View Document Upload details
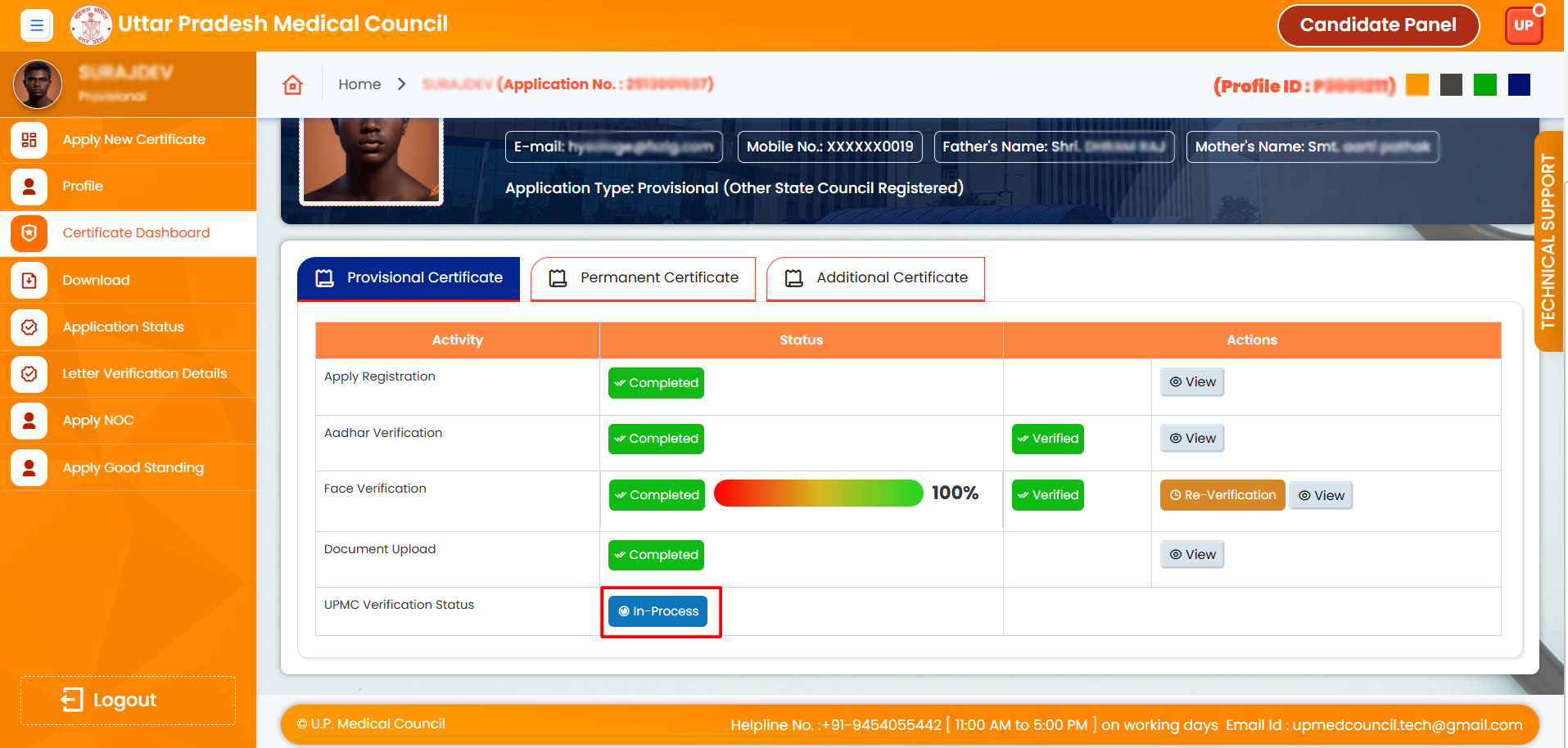The height and width of the screenshot is (748, 1568). pyautogui.click(x=1191, y=555)
